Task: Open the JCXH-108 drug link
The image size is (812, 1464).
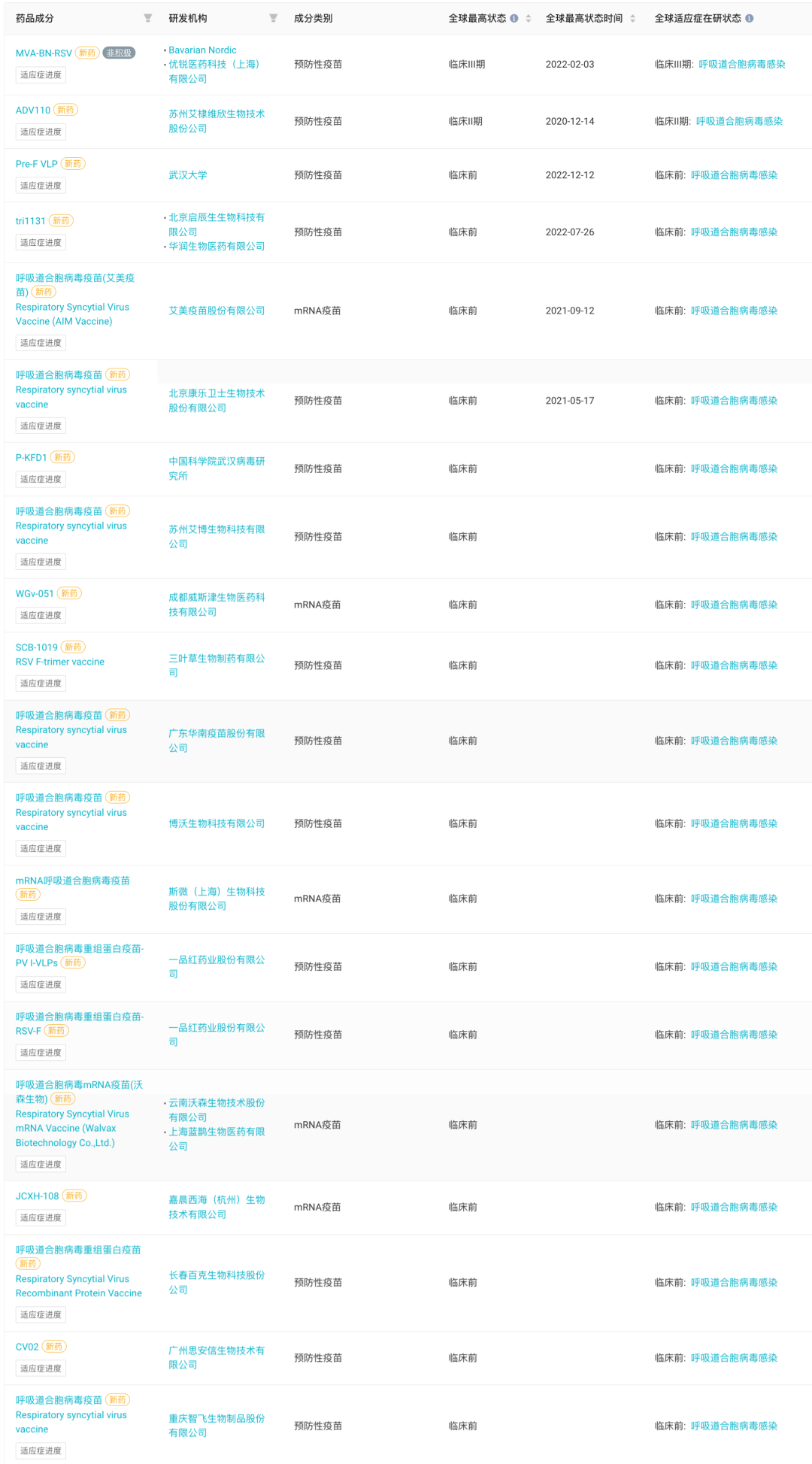Action: (37, 1196)
